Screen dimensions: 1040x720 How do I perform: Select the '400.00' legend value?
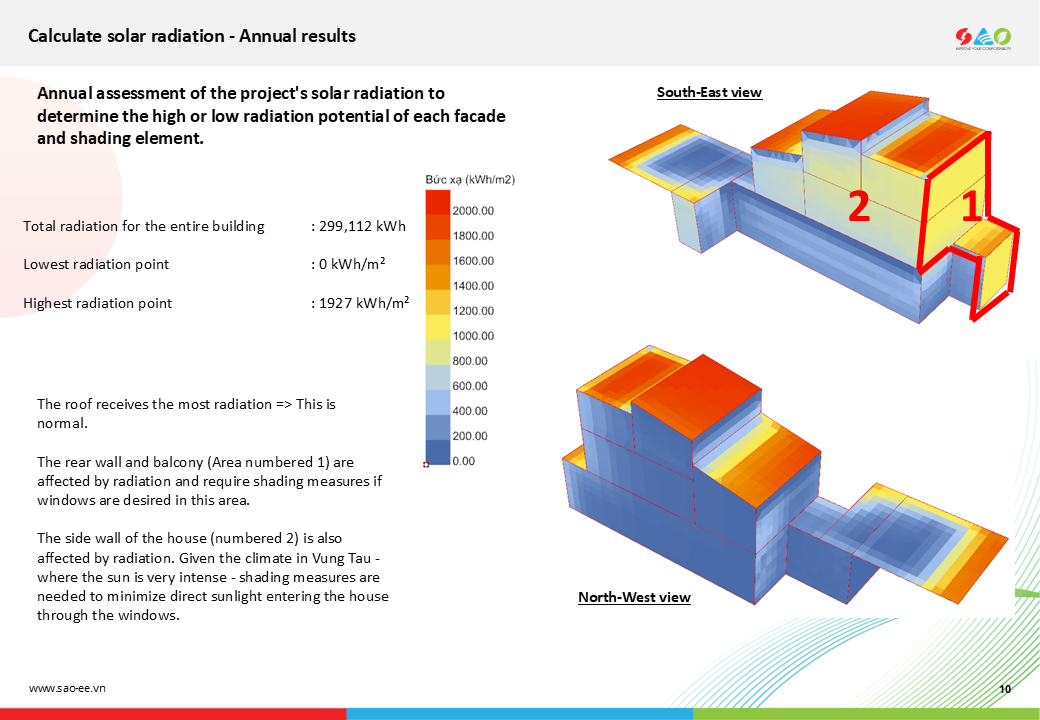click(x=470, y=411)
